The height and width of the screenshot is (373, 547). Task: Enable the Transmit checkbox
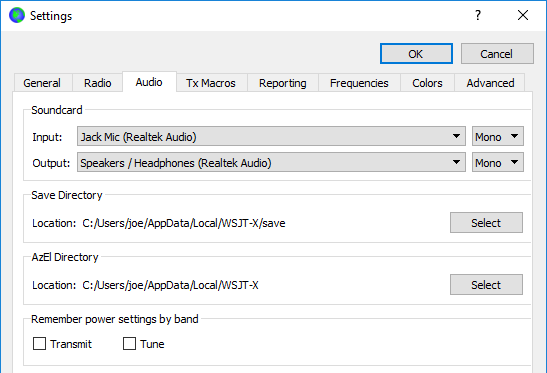pyautogui.click(x=39, y=343)
